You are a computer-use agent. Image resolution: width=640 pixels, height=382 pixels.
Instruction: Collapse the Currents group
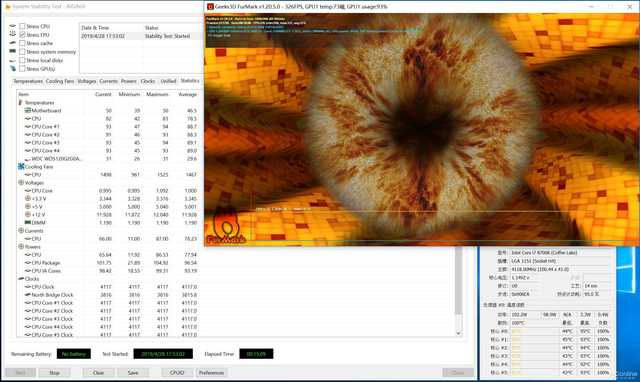(21, 231)
